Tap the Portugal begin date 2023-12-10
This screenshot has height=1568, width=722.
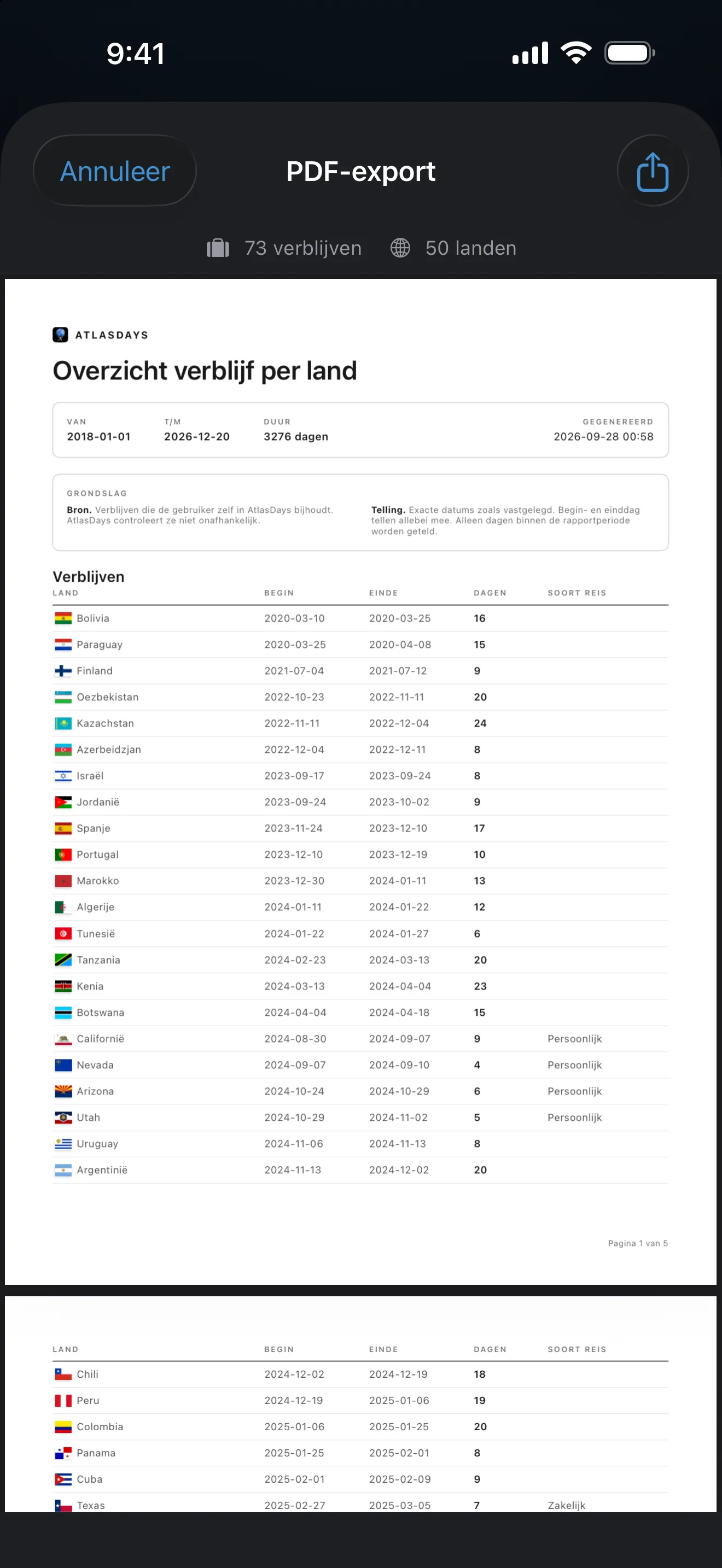[293, 855]
